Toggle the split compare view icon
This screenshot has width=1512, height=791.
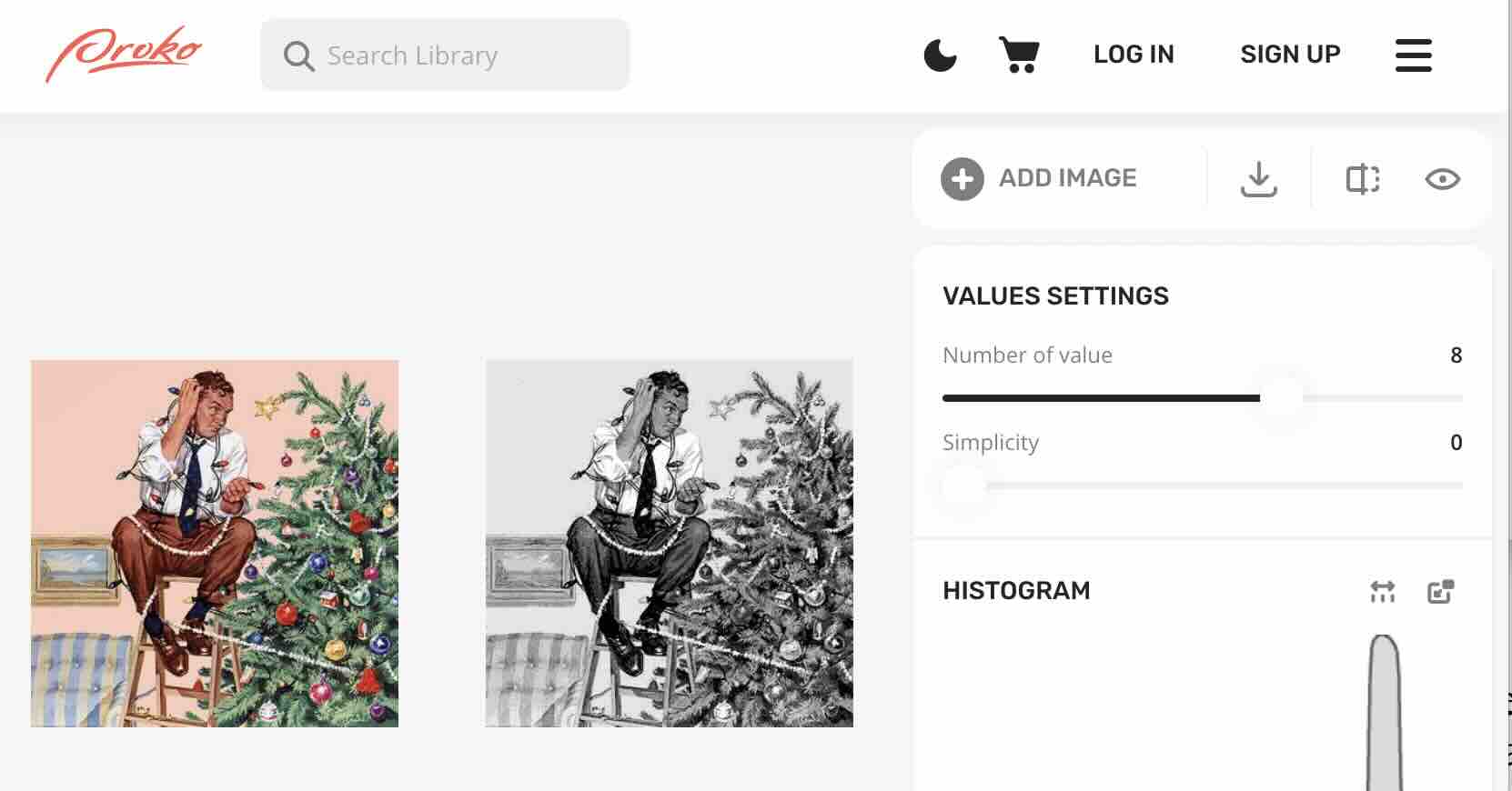click(x=1362, y=179)
